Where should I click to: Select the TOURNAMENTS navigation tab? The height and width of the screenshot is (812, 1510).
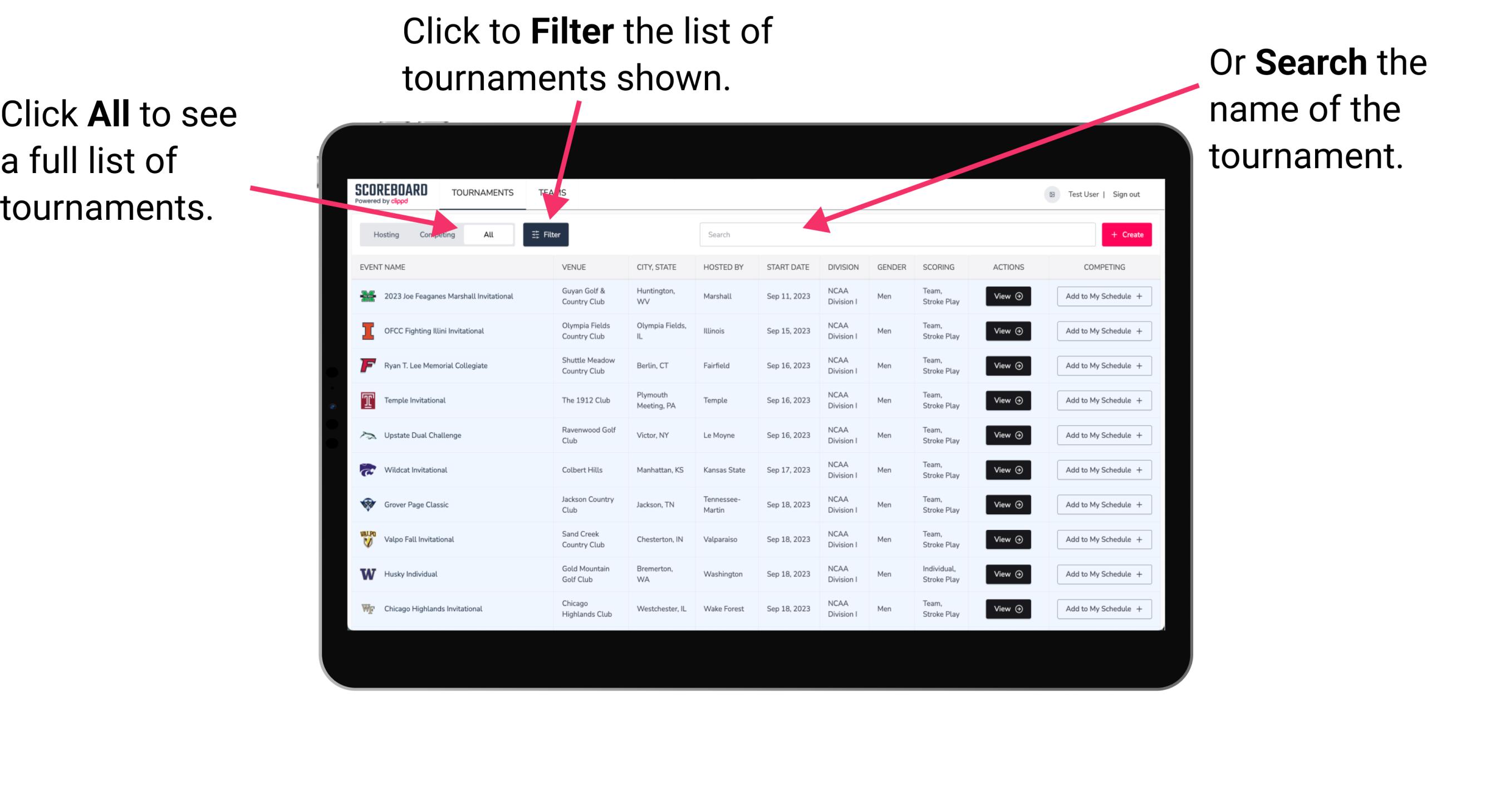482,192
